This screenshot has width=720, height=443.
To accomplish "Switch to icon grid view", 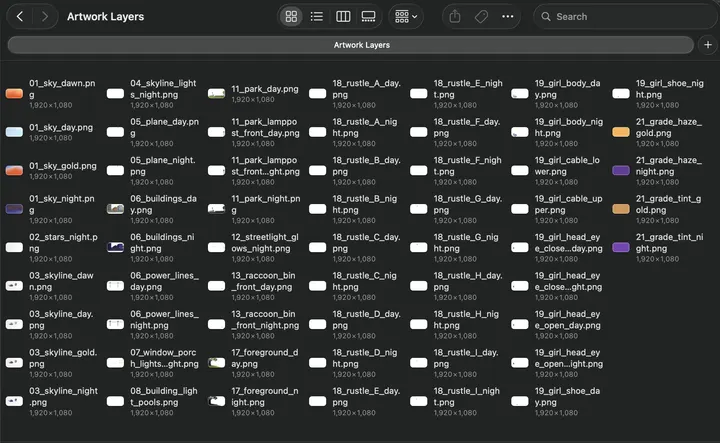I will pos(291,17).
